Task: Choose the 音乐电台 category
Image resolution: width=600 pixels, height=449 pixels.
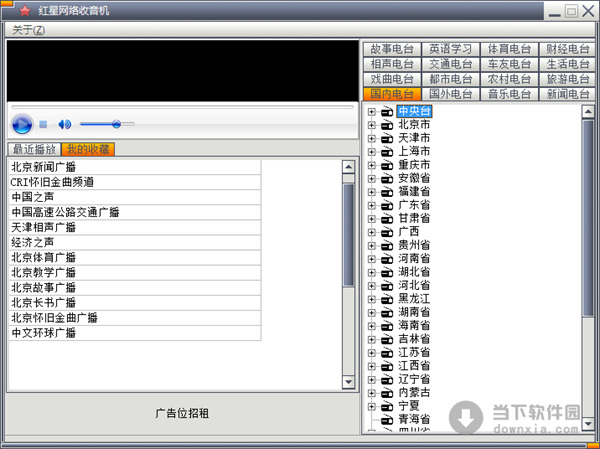Action: [x=509, y=94]
